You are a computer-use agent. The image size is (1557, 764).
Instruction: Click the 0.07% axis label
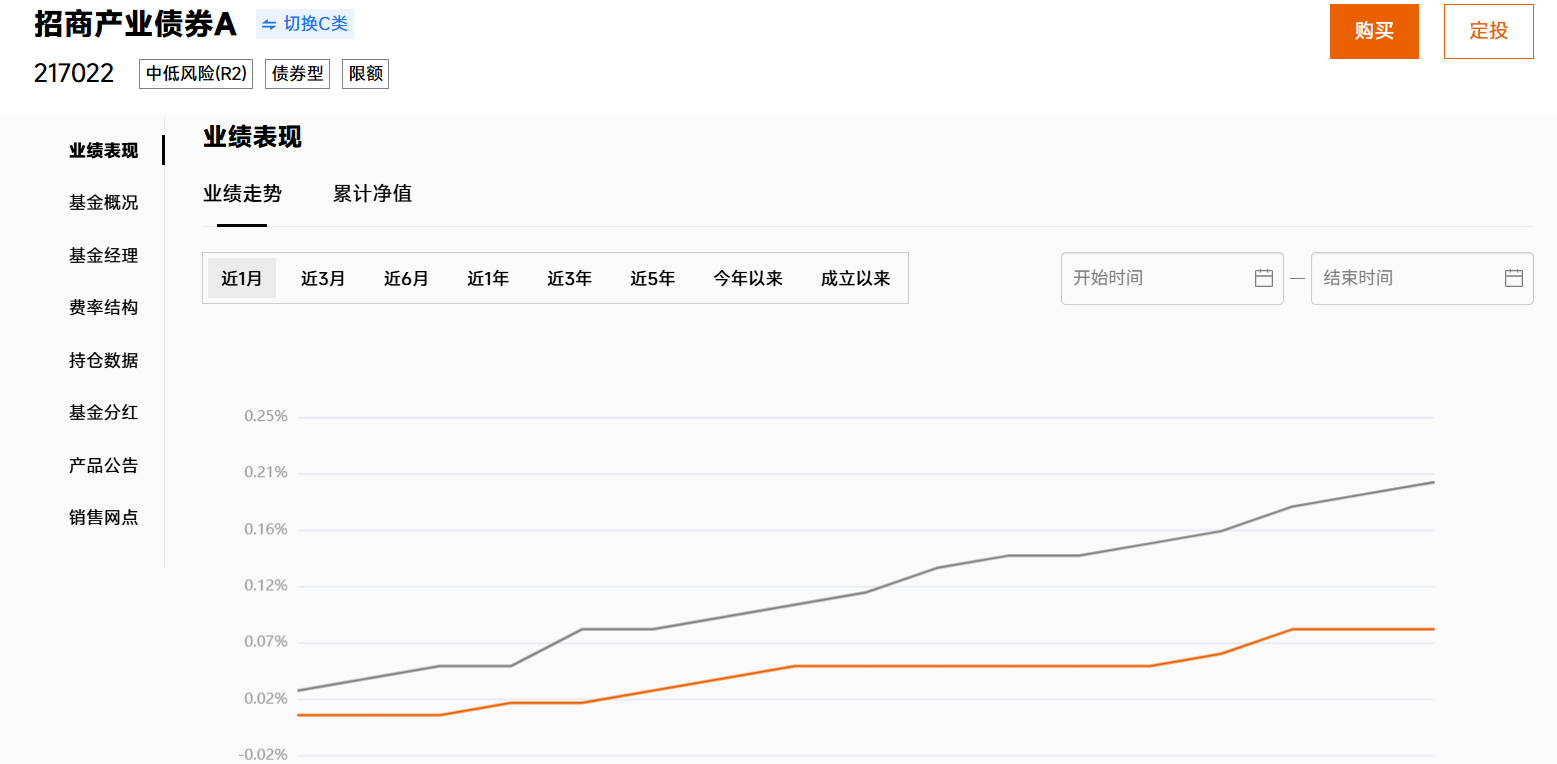click(x=266, y=641)
